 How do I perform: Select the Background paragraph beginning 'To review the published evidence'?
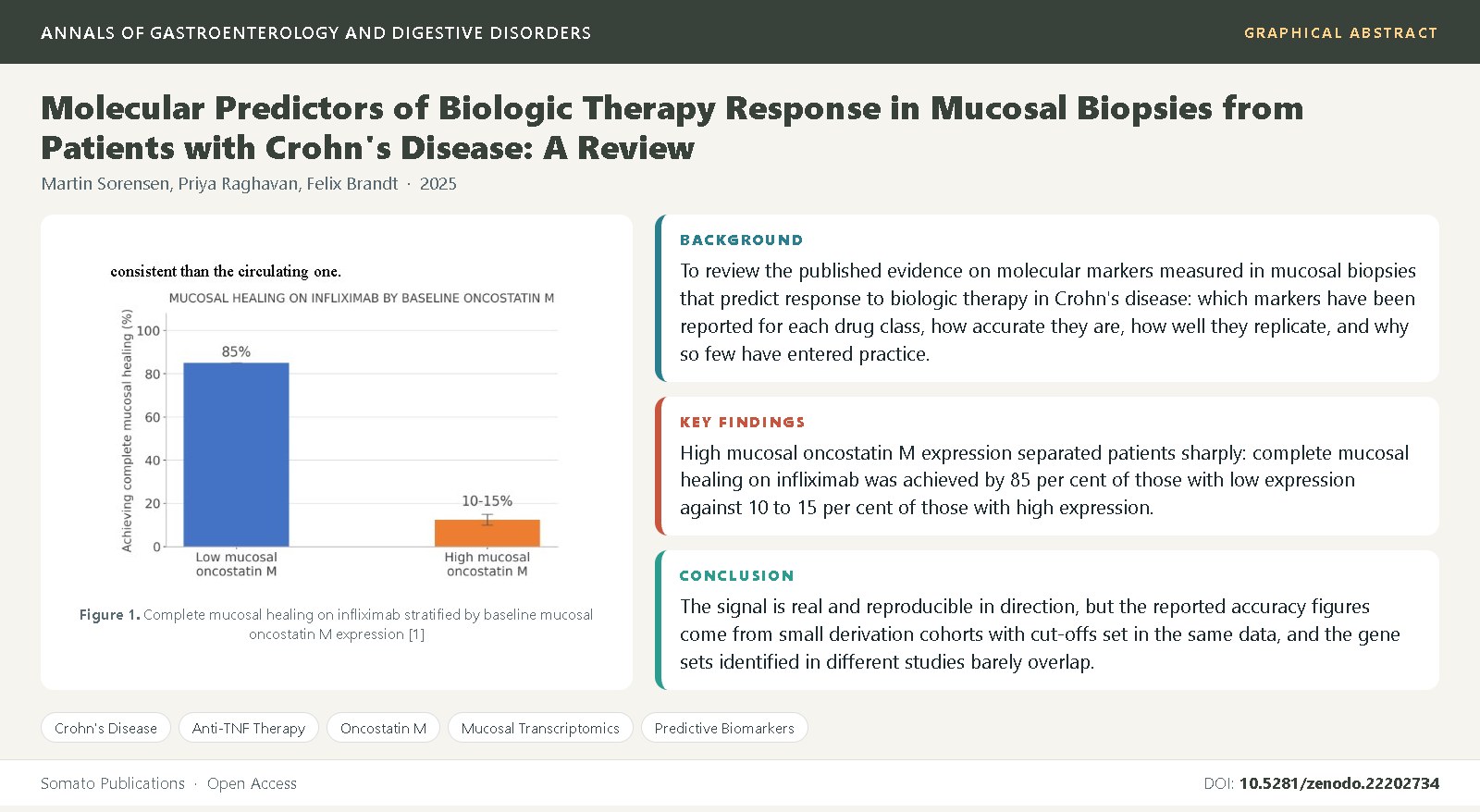1048,313
